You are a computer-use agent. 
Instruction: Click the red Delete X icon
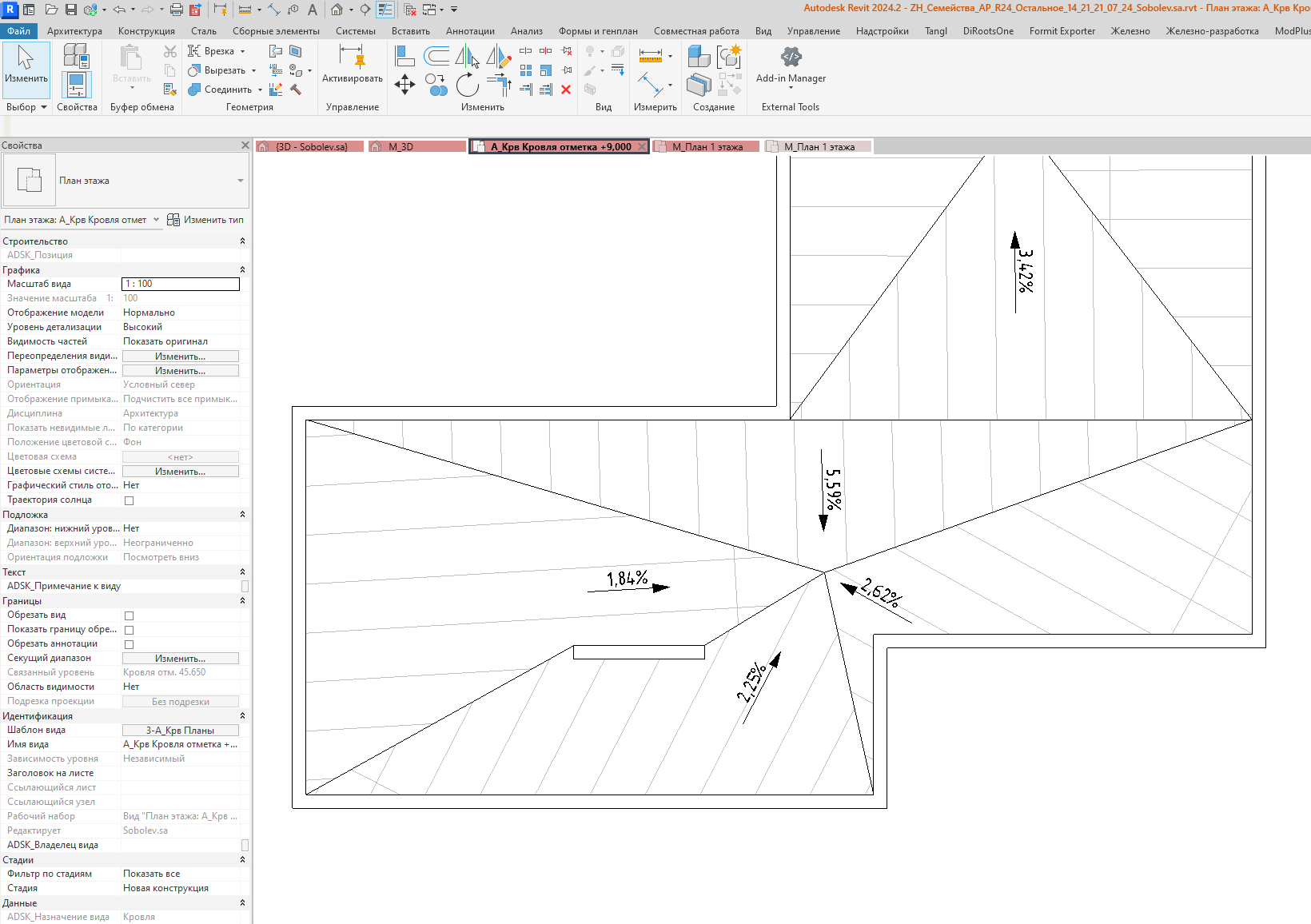pos(566,90)
